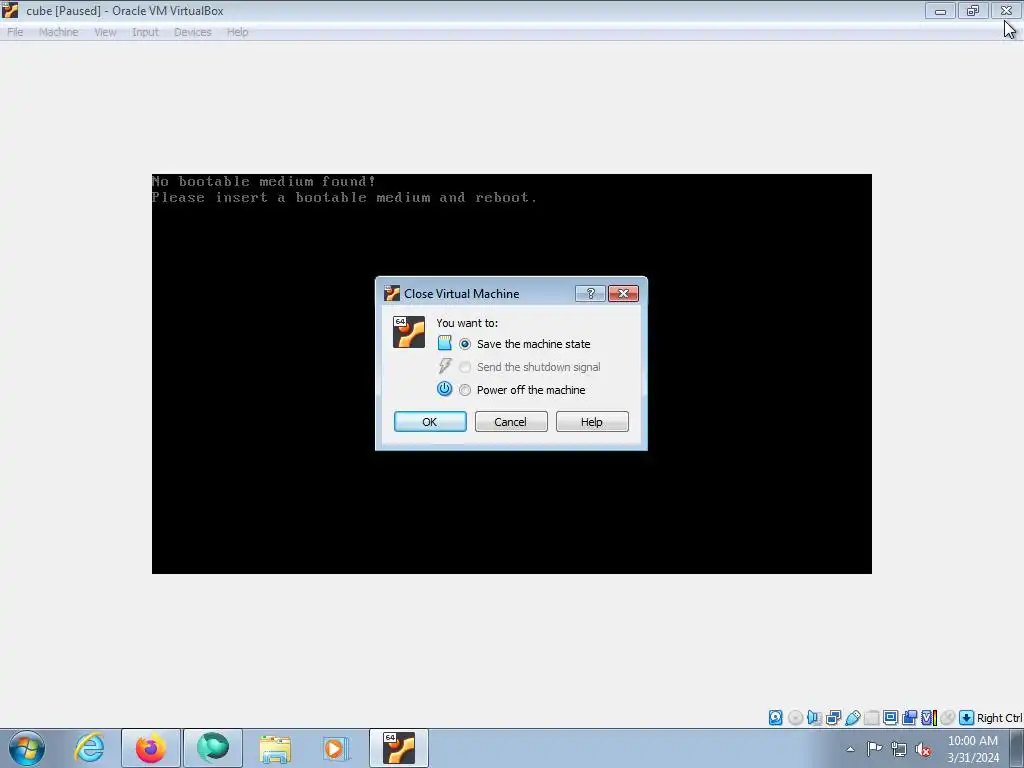Click the mouse integration status icon
Viewport: 1024px width, 768px height.
pyautogui.click(x=948, y=718)
